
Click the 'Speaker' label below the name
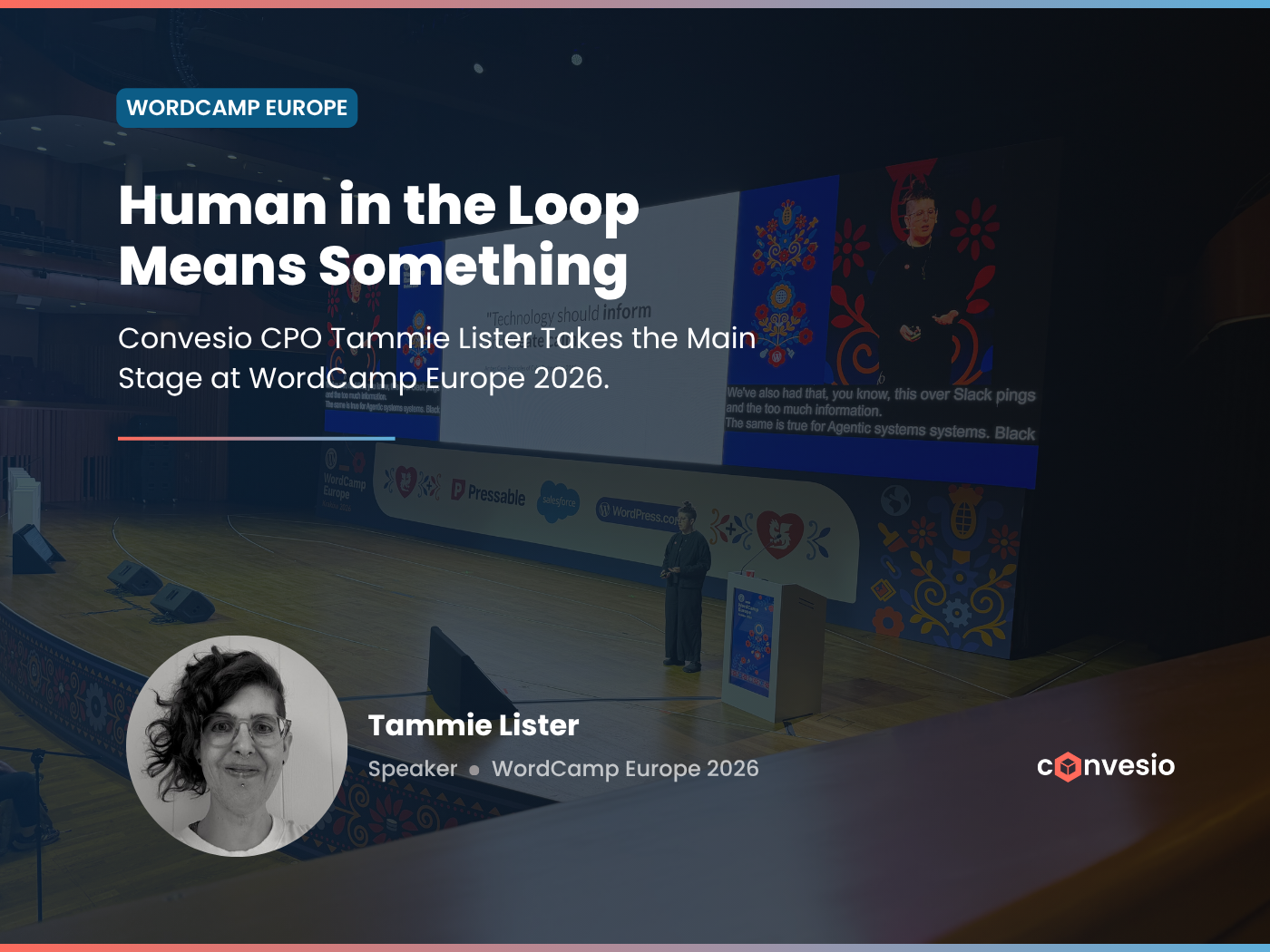[413, 769]
